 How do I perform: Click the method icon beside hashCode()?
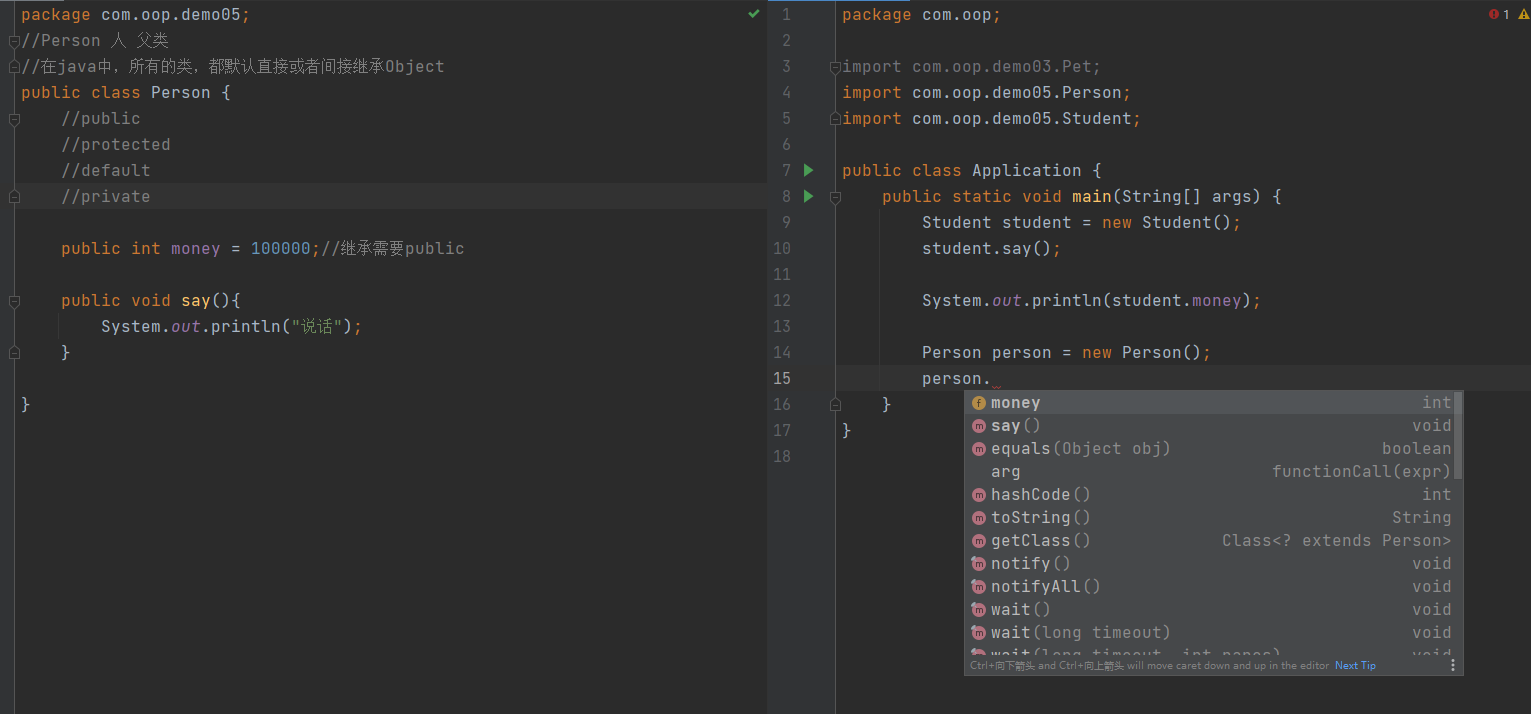pos(978,495)
